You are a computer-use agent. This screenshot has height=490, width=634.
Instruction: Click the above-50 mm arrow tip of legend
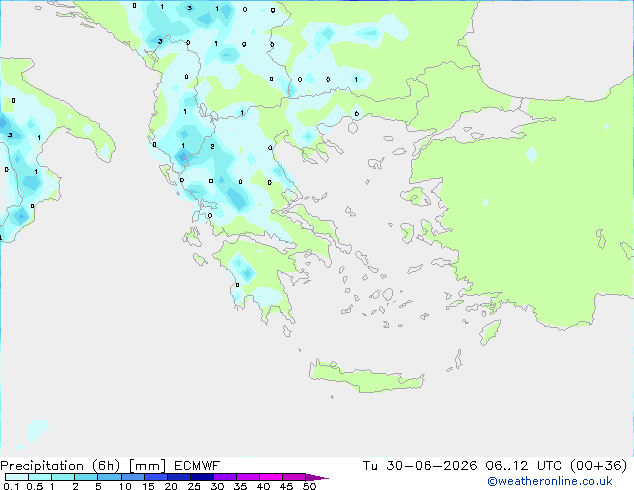click(317, 477)
